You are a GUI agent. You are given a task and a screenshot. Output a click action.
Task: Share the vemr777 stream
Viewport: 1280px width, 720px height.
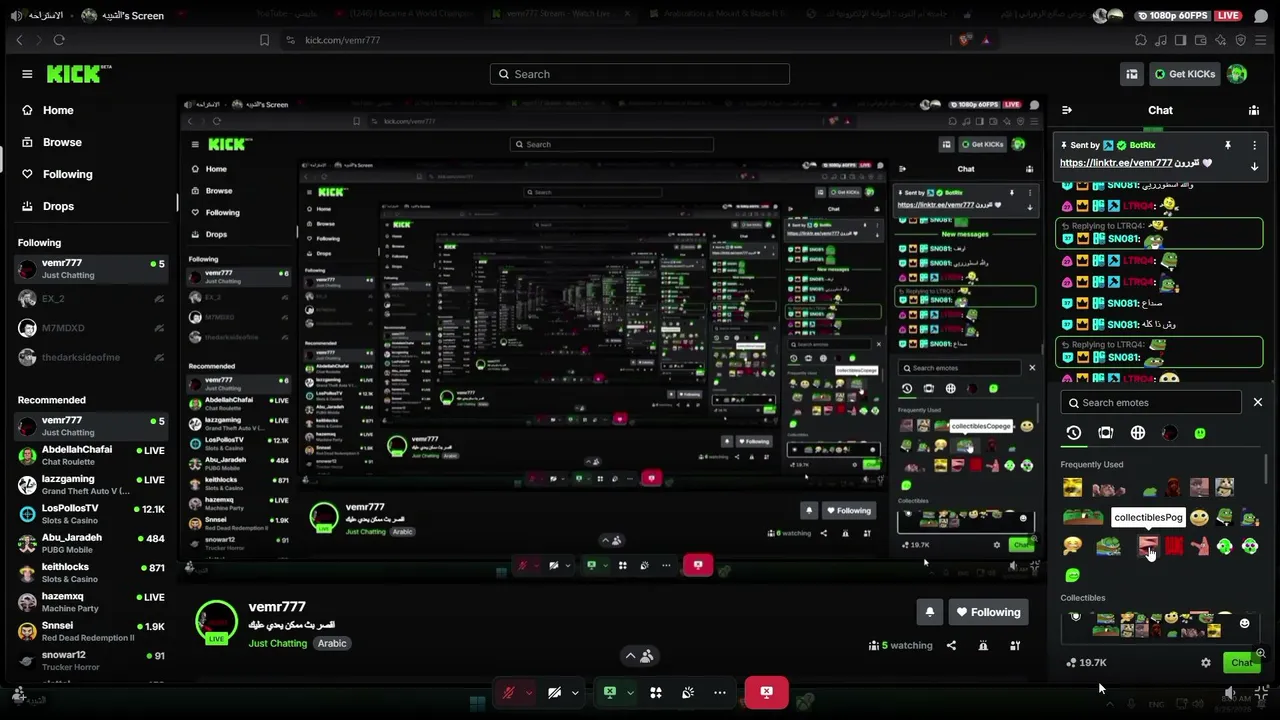951,645
